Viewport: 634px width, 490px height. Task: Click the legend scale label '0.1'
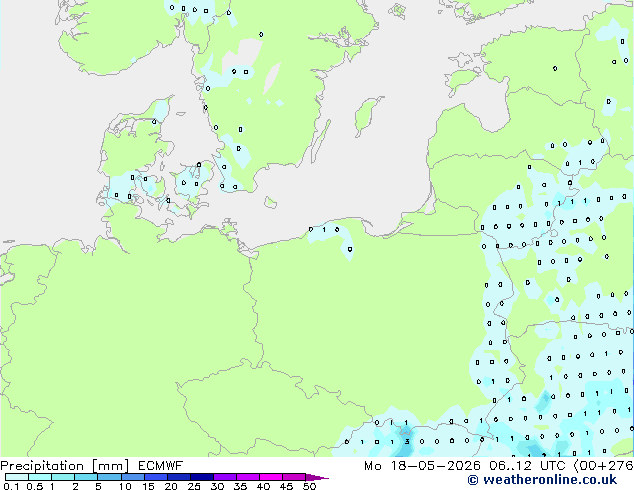[11, 486]
